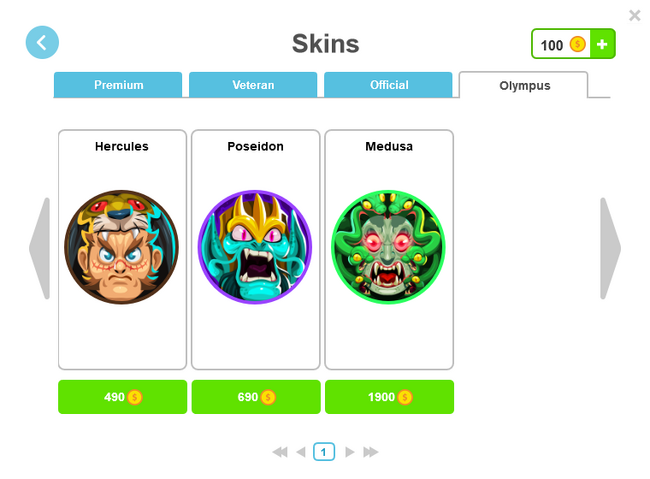Open the Premium skins tab
This screenshot has height=479, width=650.
pos(118,85)
